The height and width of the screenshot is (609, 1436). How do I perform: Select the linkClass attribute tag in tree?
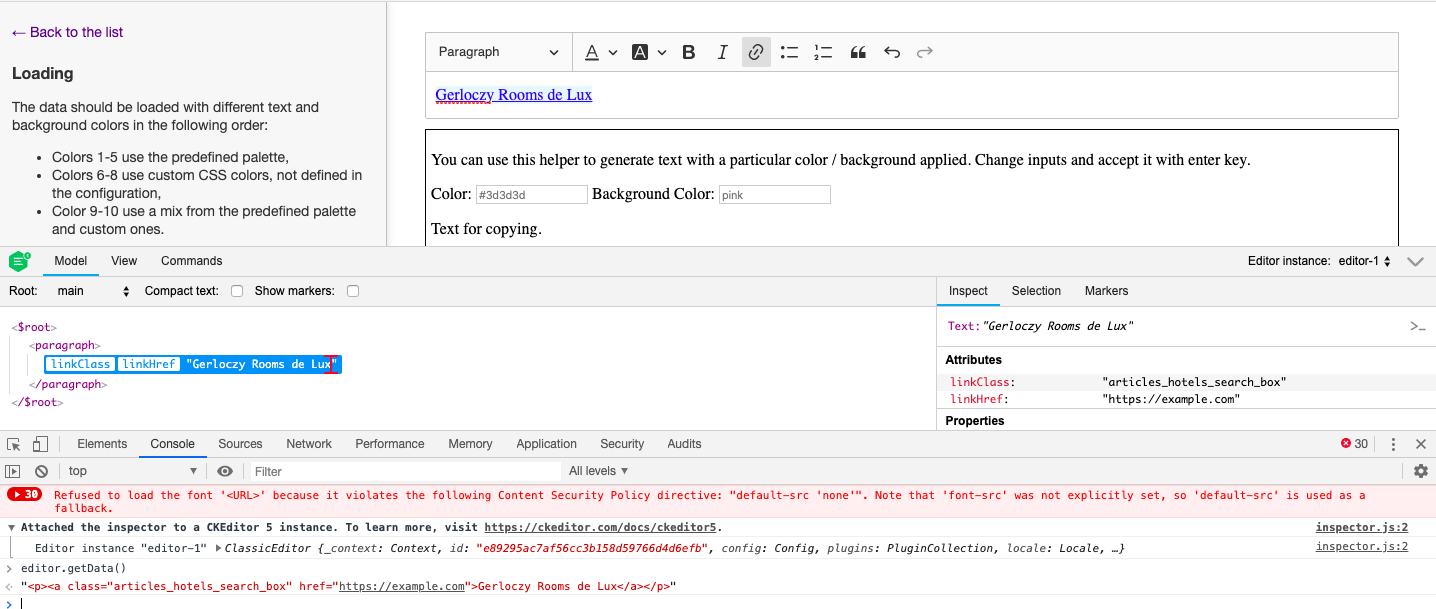80,364
